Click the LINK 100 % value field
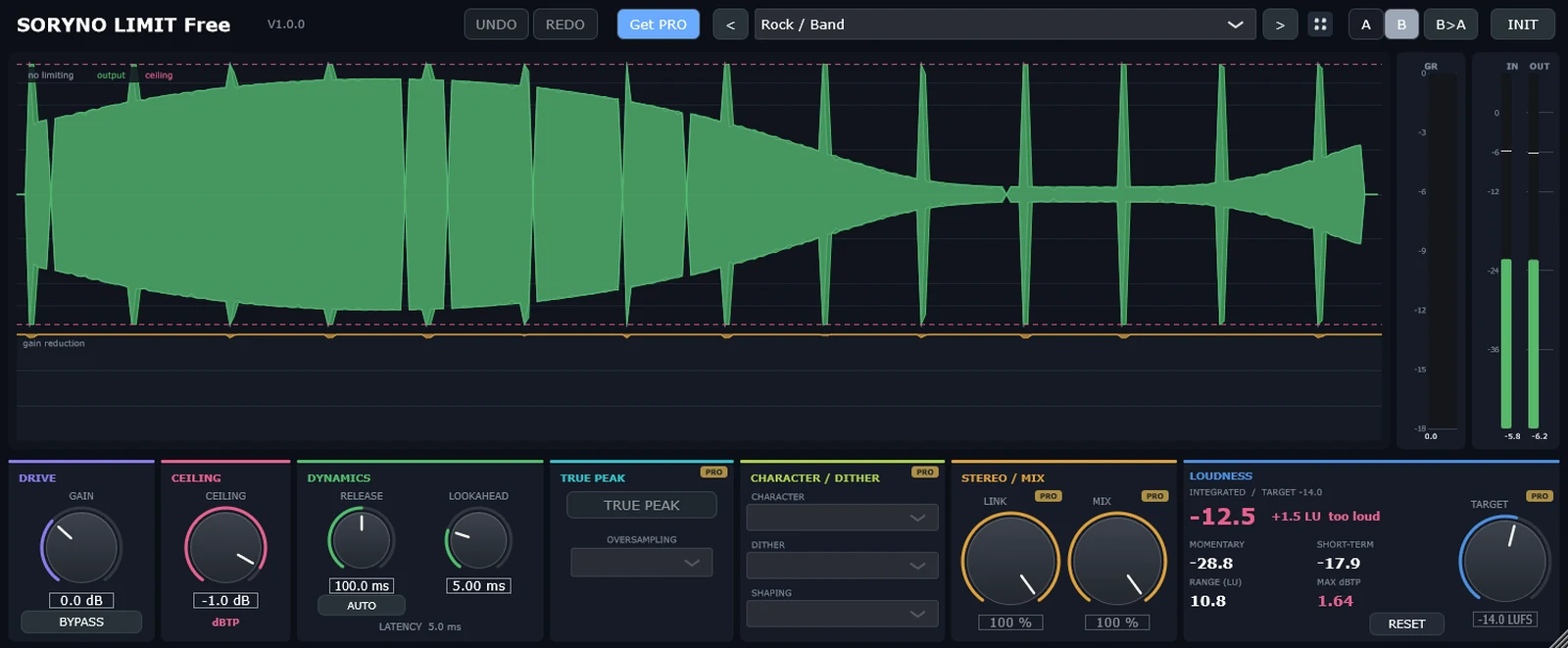This screenshot has width=1568, height=648. click(1010, 623)
